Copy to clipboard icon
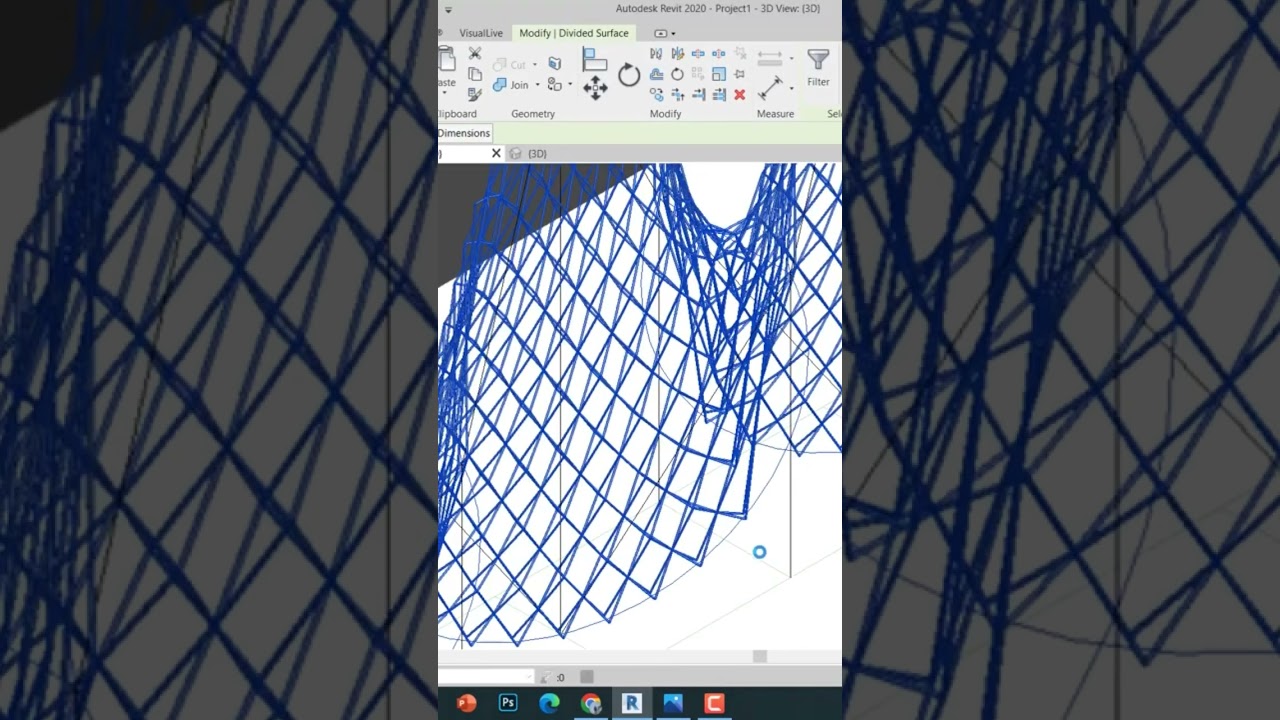This screenshot has width=1280, height=720. pyautogui.click(x=475, y=74)
